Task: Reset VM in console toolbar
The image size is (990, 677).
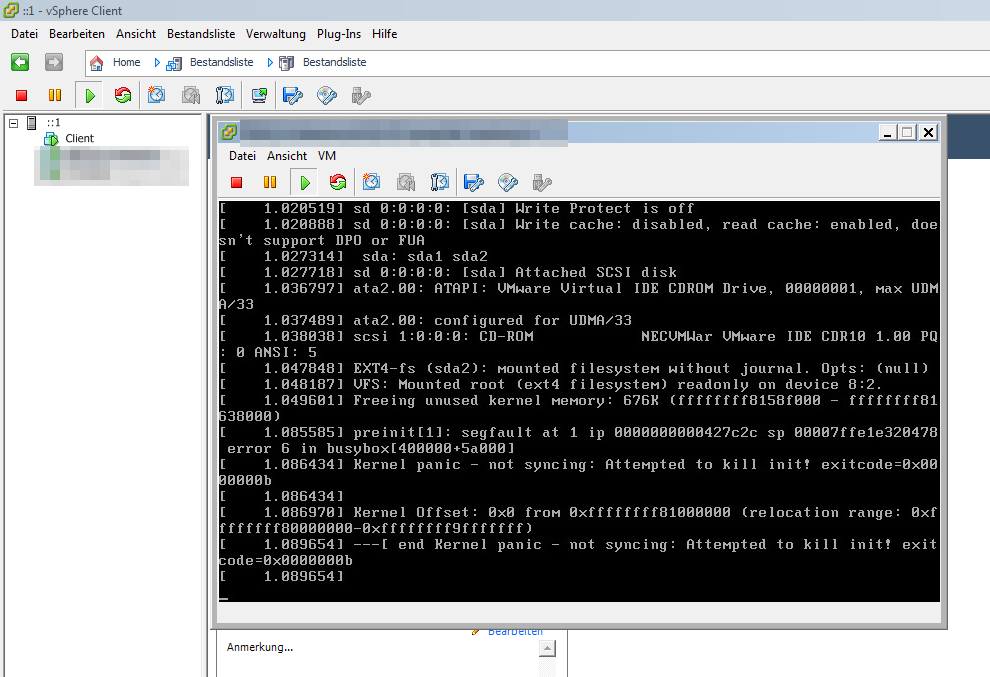Action: 338,183
